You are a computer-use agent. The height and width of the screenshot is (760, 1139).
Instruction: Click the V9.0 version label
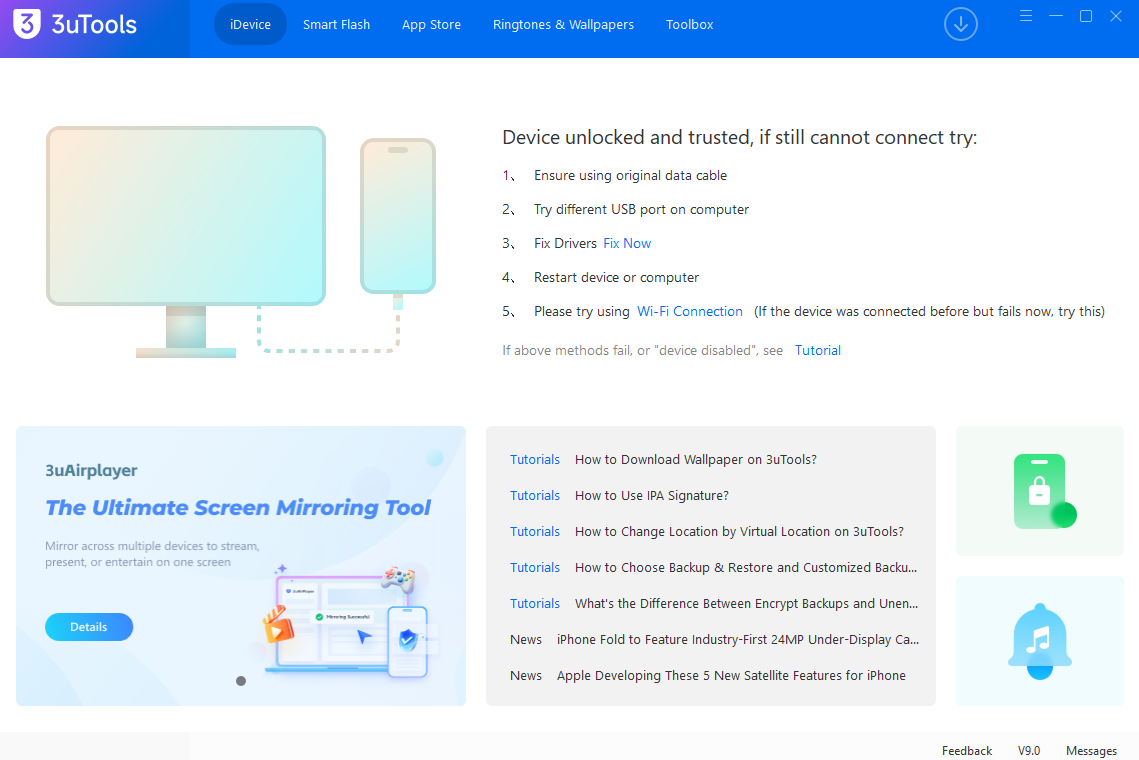tap(1029, 751)
